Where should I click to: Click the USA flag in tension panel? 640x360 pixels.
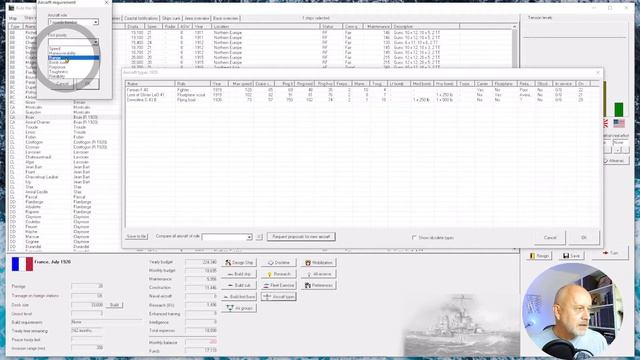point(619,123)
